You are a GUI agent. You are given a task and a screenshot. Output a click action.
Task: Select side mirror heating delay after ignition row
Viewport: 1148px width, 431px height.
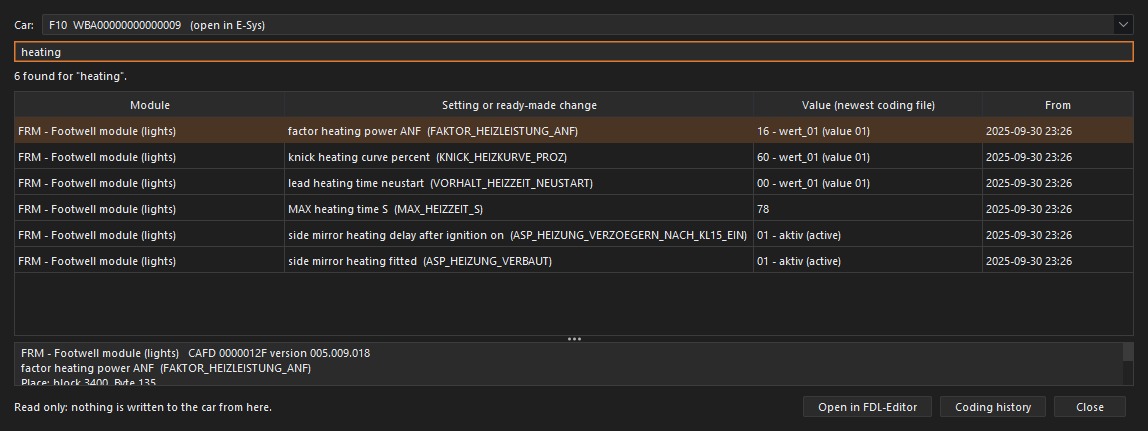573,235
